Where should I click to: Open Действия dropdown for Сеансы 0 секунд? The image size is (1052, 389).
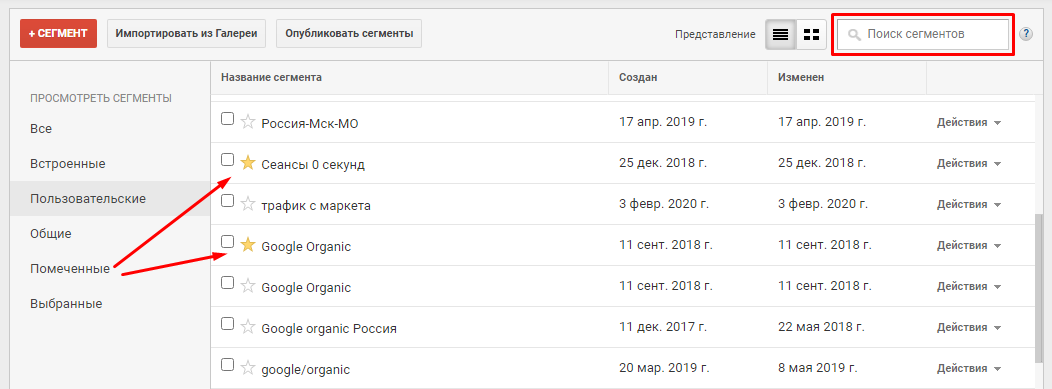[969, 164]
